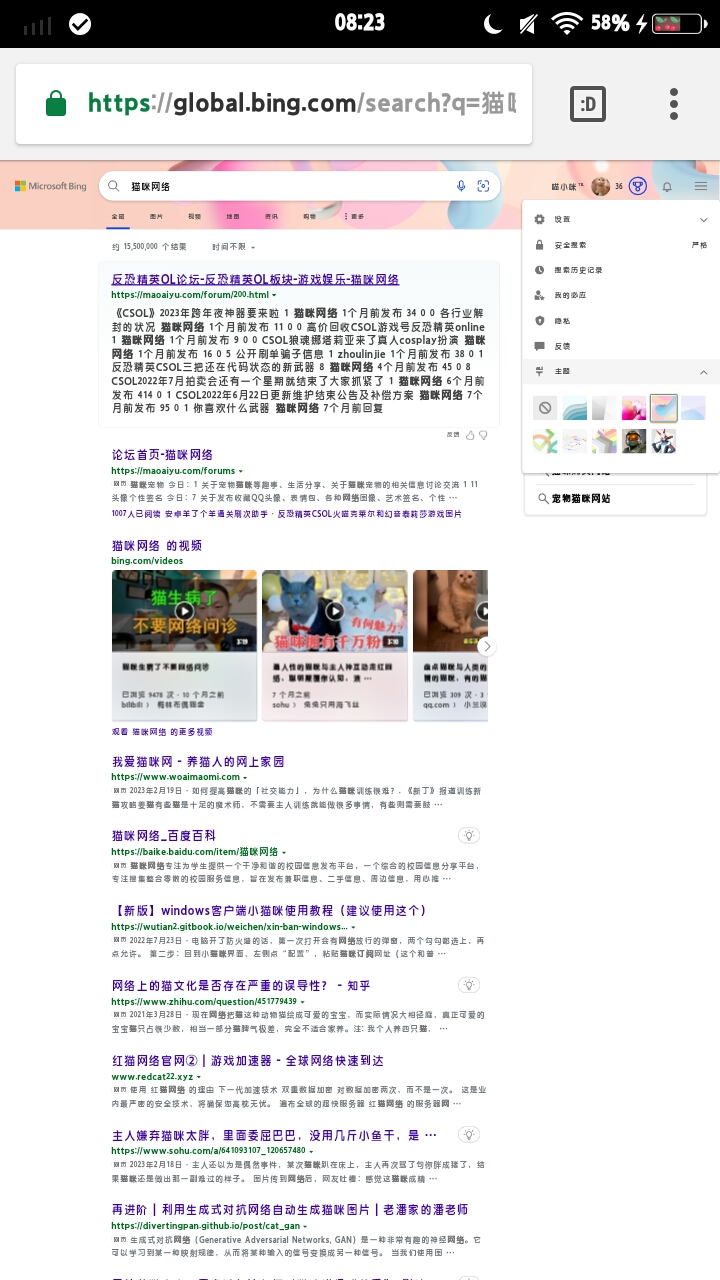Click the settings gear icon in menu
The width and height of the screenshot is (720, 1280).
pos(540,219)
